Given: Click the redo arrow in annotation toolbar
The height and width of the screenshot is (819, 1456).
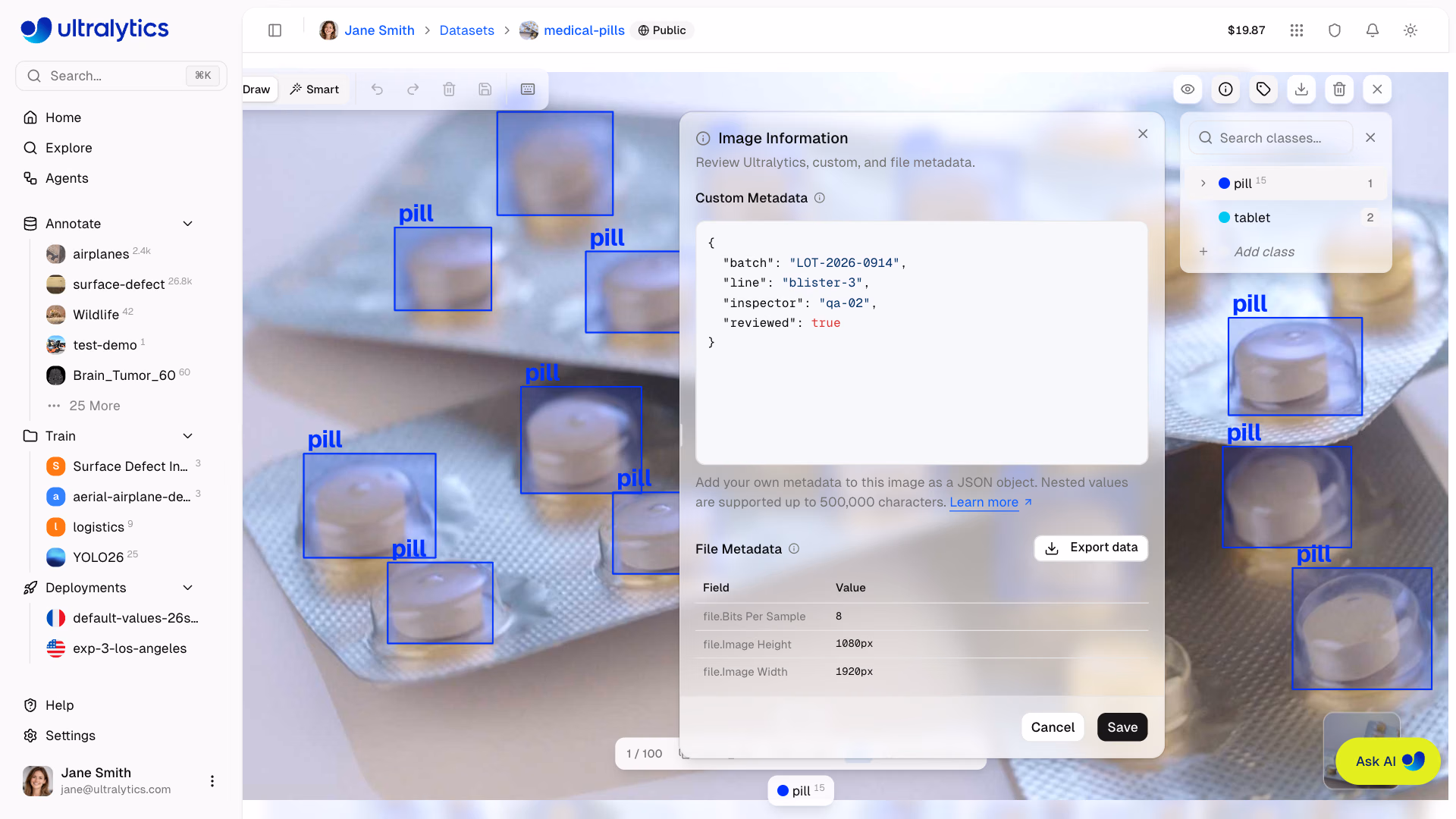Looking at the screenshot, I should coord(413,89).
